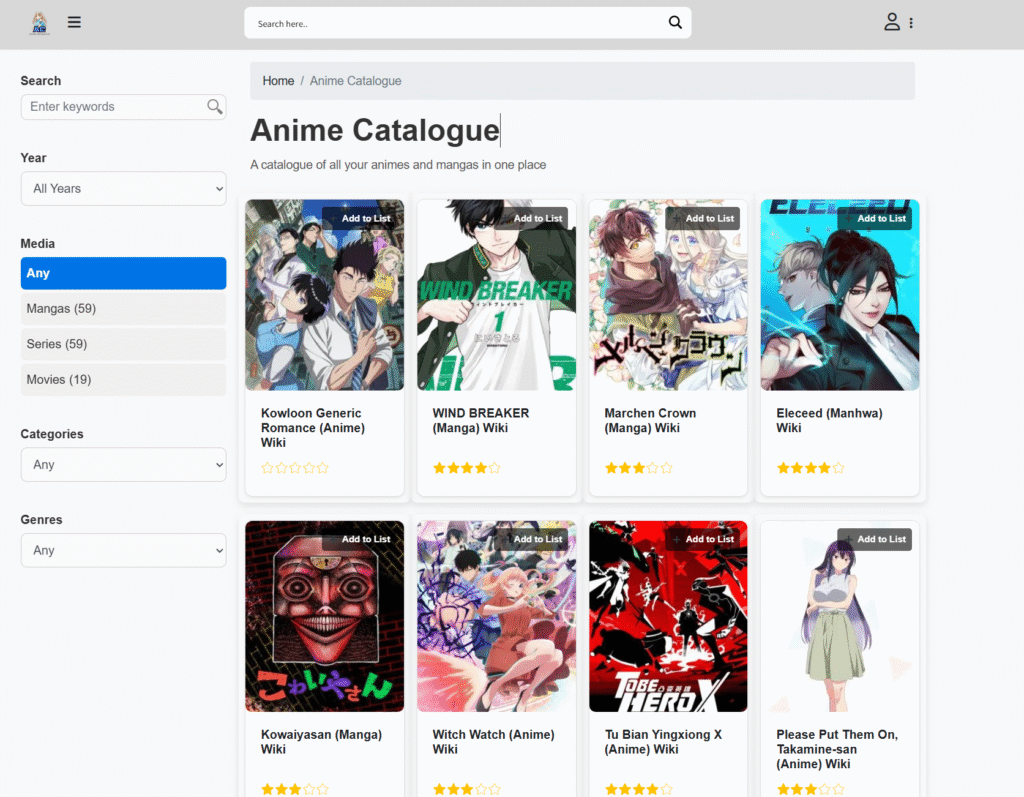Click the Kowaiyasan cover thumbnail

point(324,615)
